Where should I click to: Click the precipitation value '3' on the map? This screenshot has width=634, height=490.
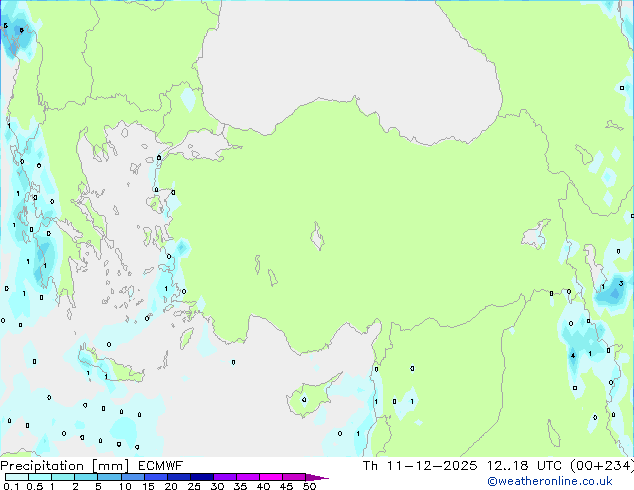(x=621, y=283)
